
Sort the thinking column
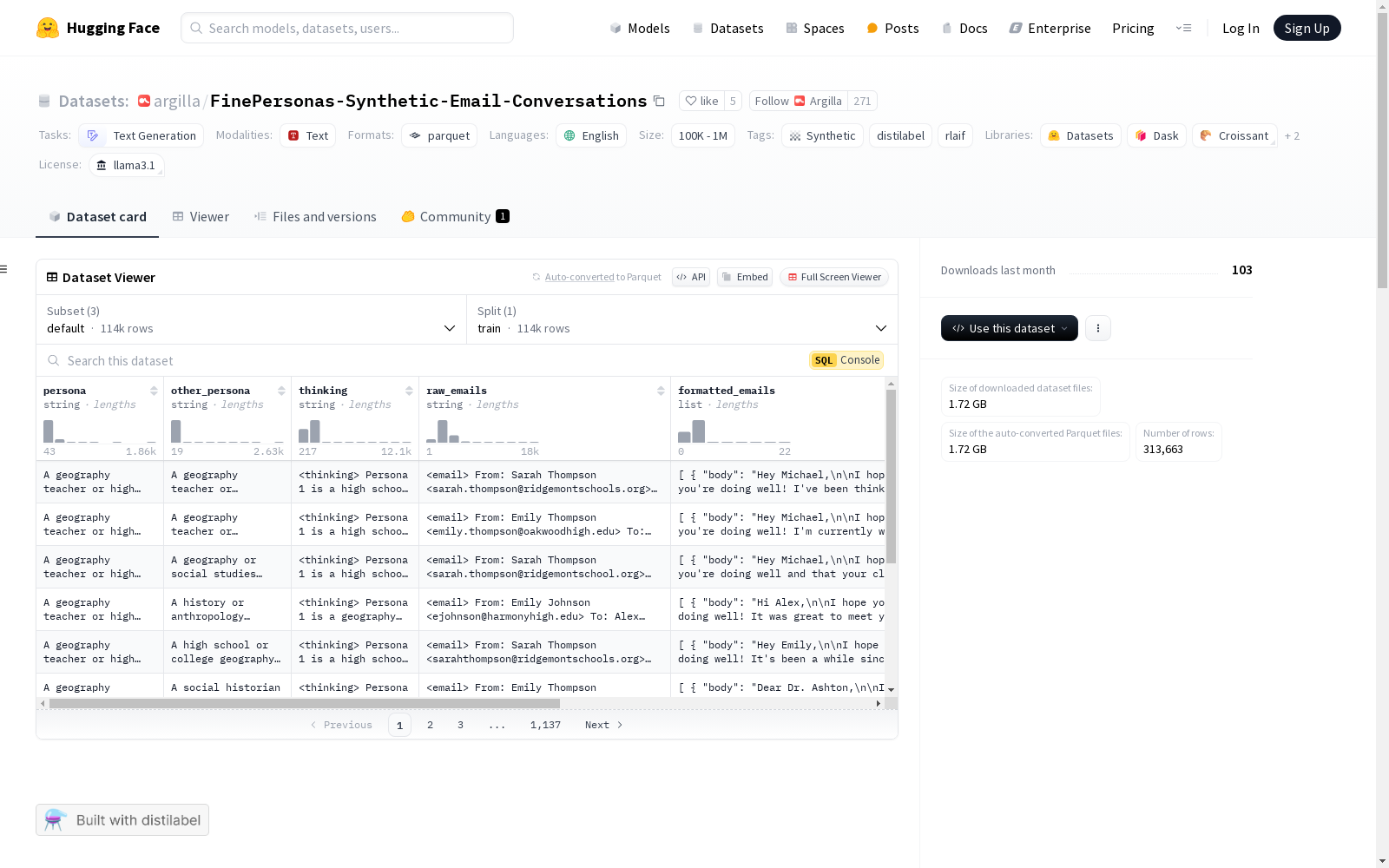(x=409, y=391)
